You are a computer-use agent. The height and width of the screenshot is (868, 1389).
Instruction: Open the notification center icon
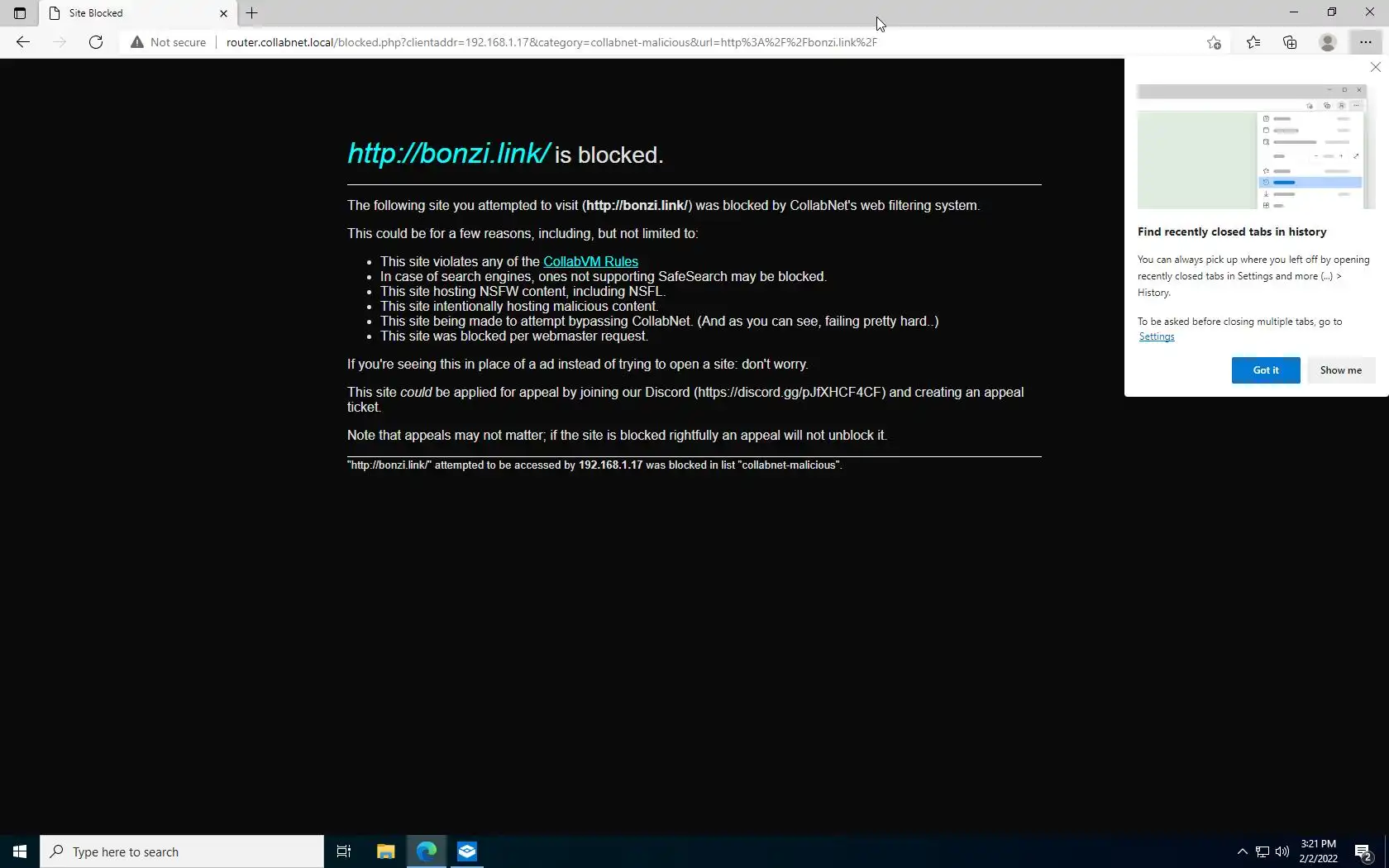(x=1364, y=851)
